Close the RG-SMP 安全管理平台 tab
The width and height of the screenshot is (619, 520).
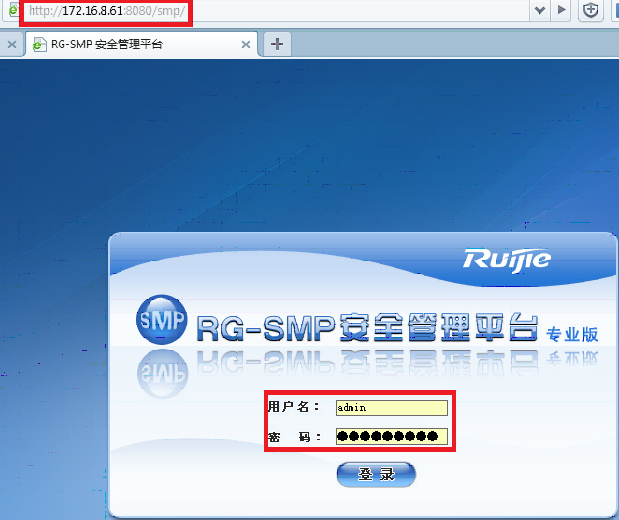click(x=246, y=45)
